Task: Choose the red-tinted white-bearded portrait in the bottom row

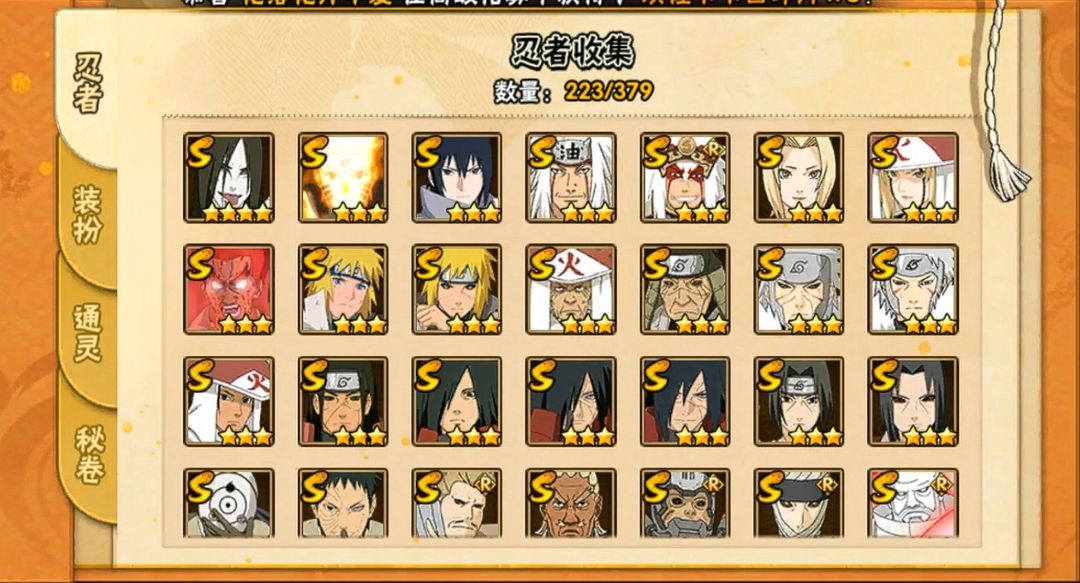Action: tap(913, 504)
